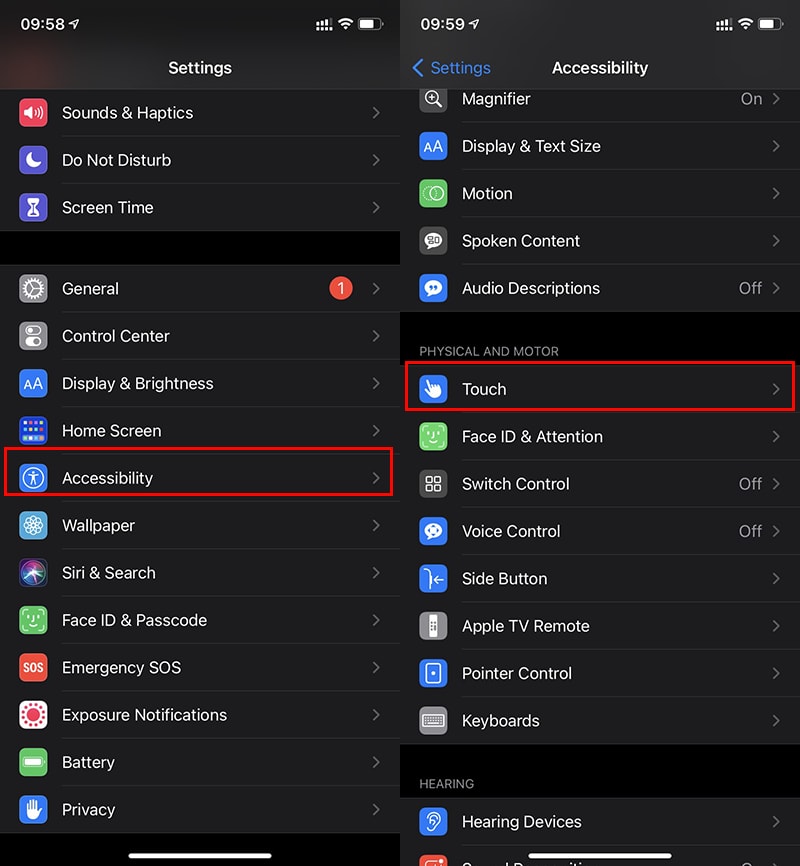Tap the Battery icon in Settings list
Viewport: 800px width, 866px height.
coord(33,762)
